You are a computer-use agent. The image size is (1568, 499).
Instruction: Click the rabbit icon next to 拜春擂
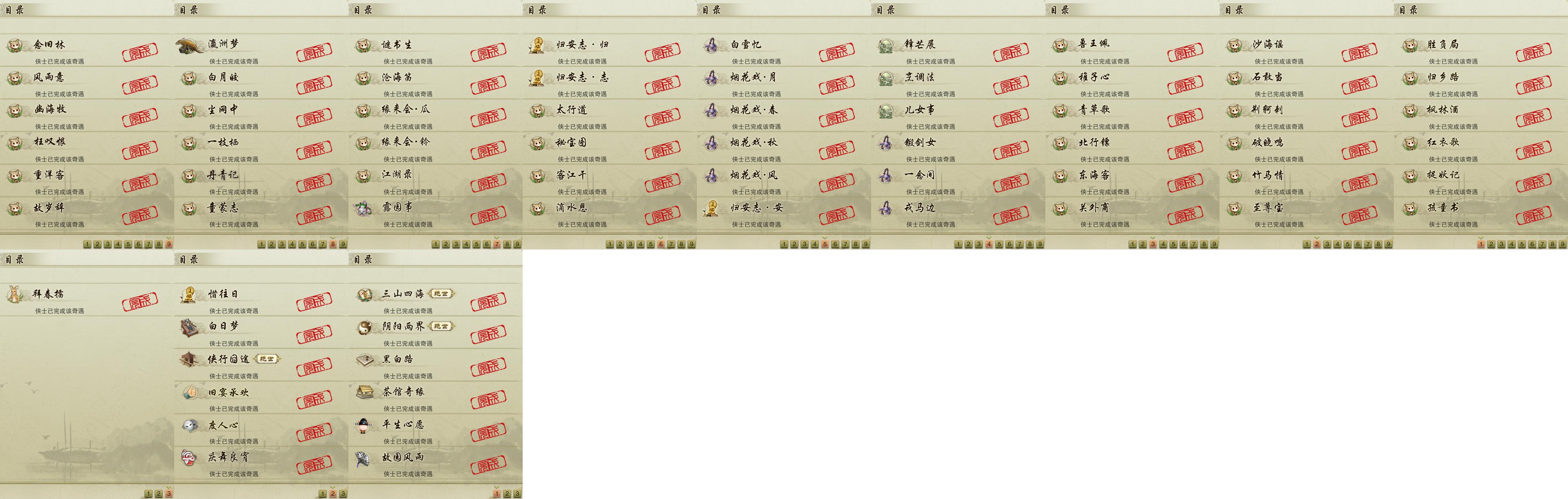(x=15, y=294)
